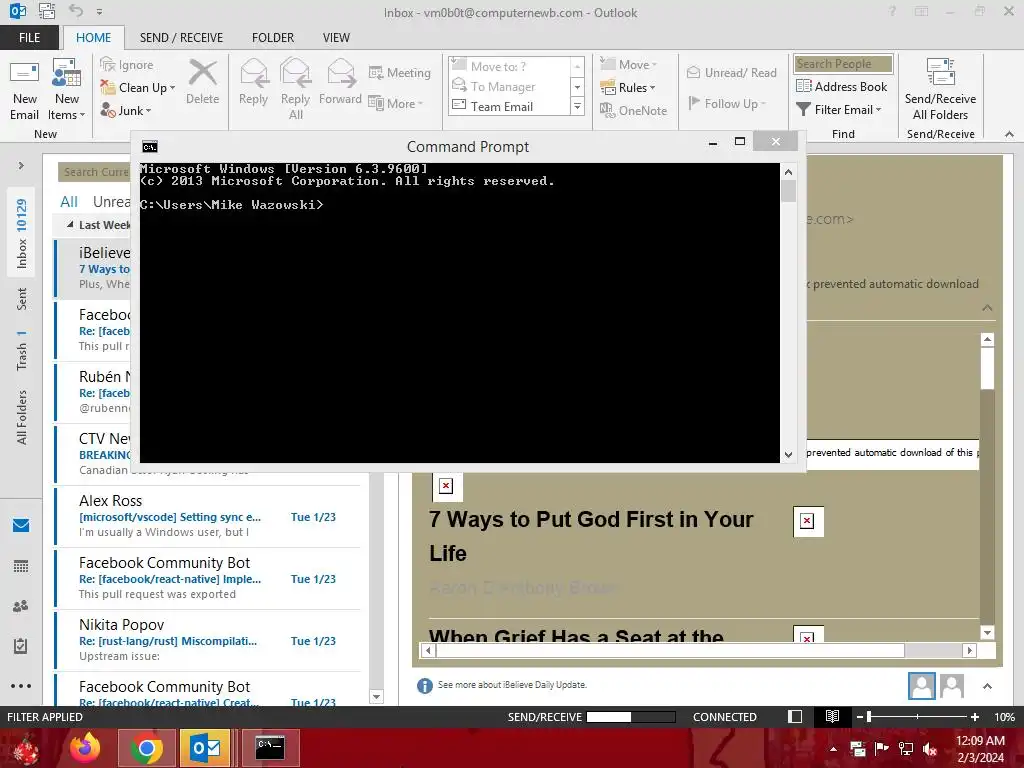Open the Junk dropdown menu

click(126, 110)
